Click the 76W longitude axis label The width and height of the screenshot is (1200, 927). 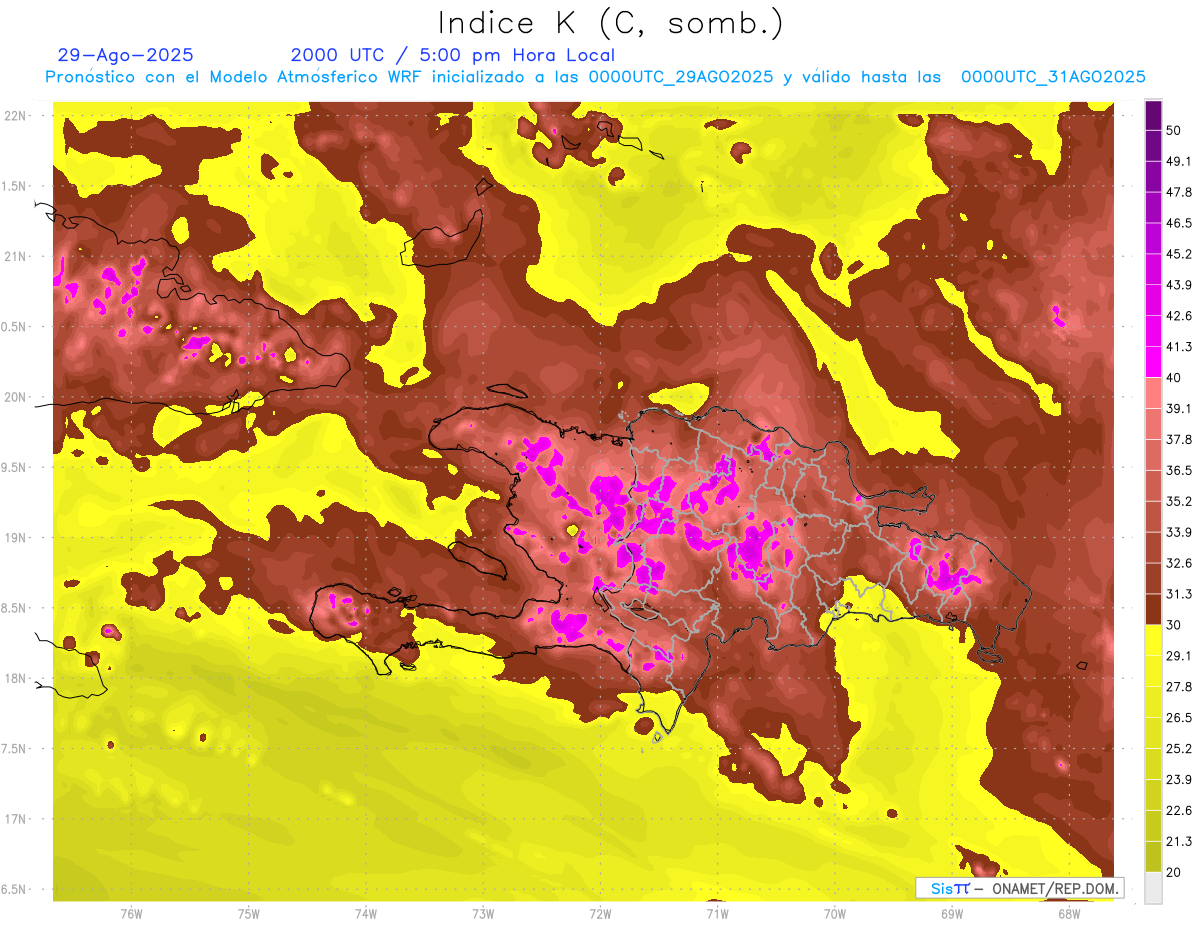(x=131, y=913)
